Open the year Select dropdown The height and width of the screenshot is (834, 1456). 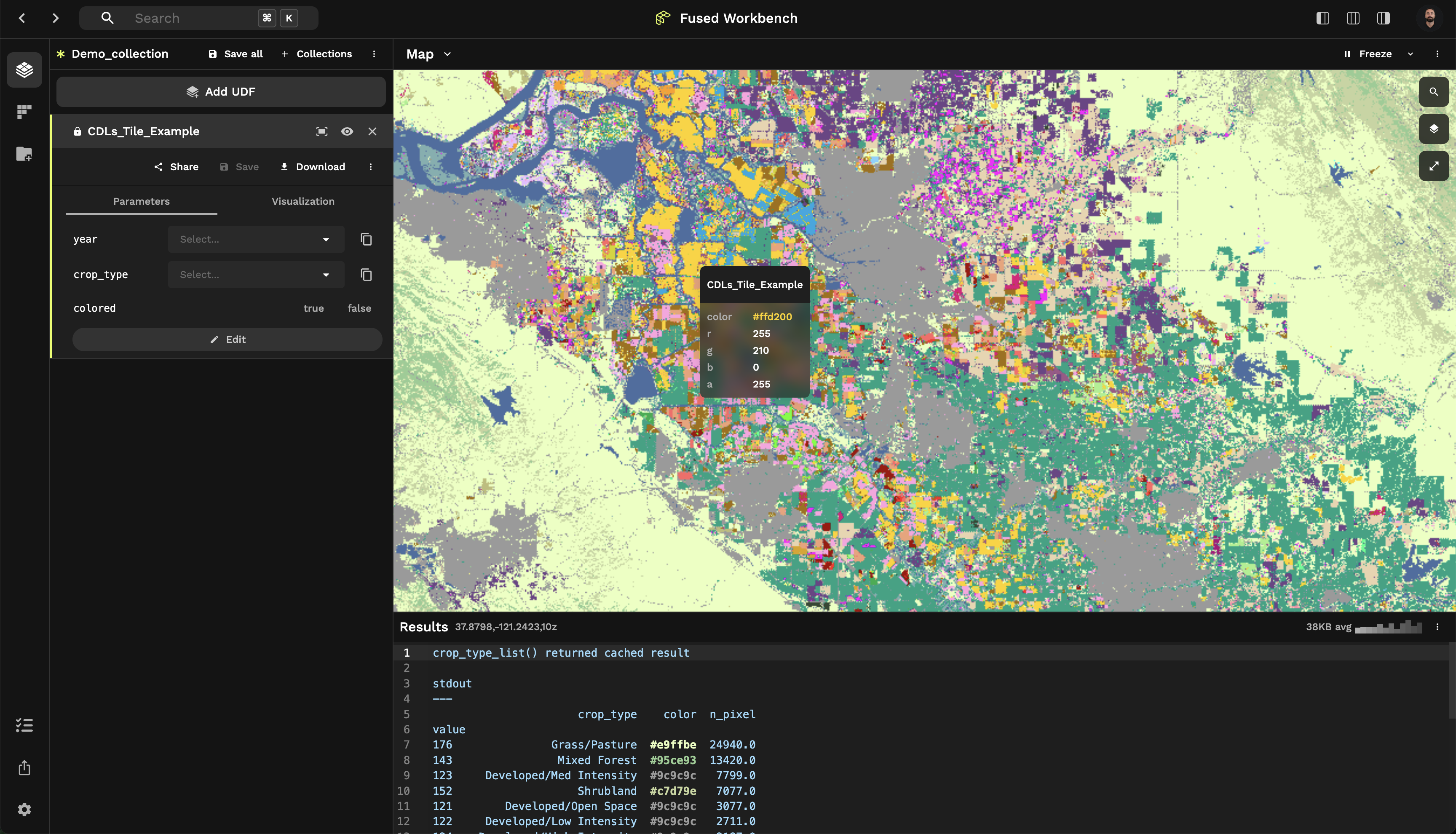point(256,239)
